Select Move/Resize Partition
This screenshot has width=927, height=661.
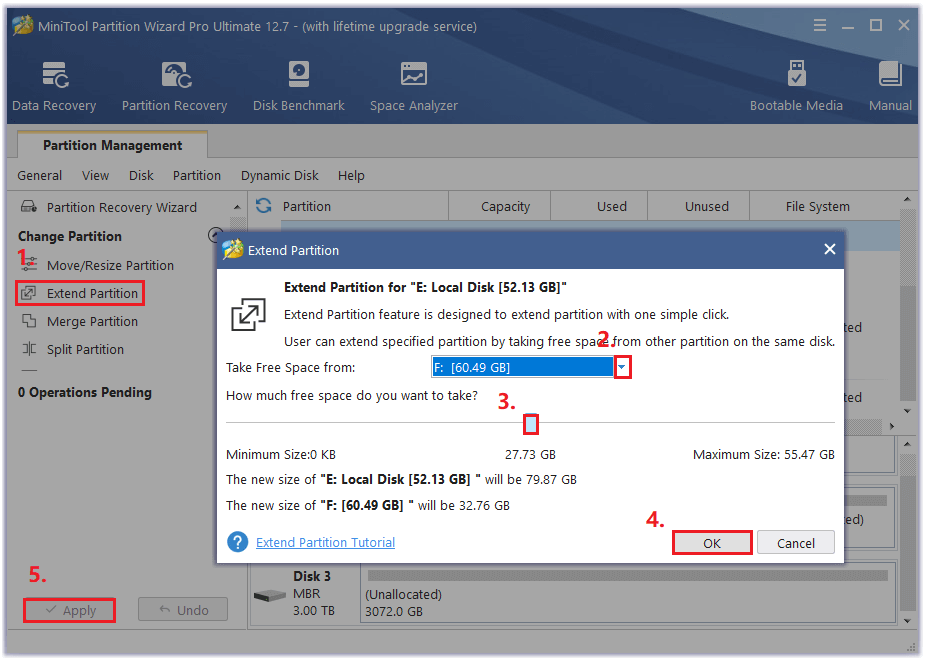110,265
